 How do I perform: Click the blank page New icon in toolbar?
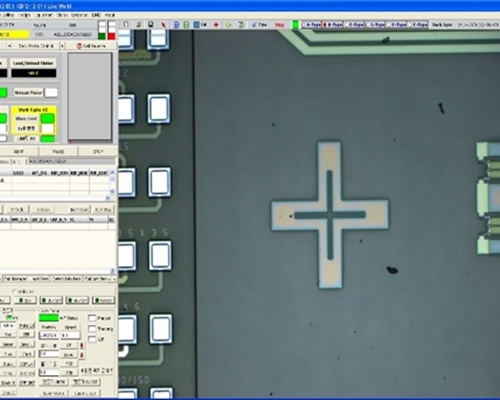(126, 24)
